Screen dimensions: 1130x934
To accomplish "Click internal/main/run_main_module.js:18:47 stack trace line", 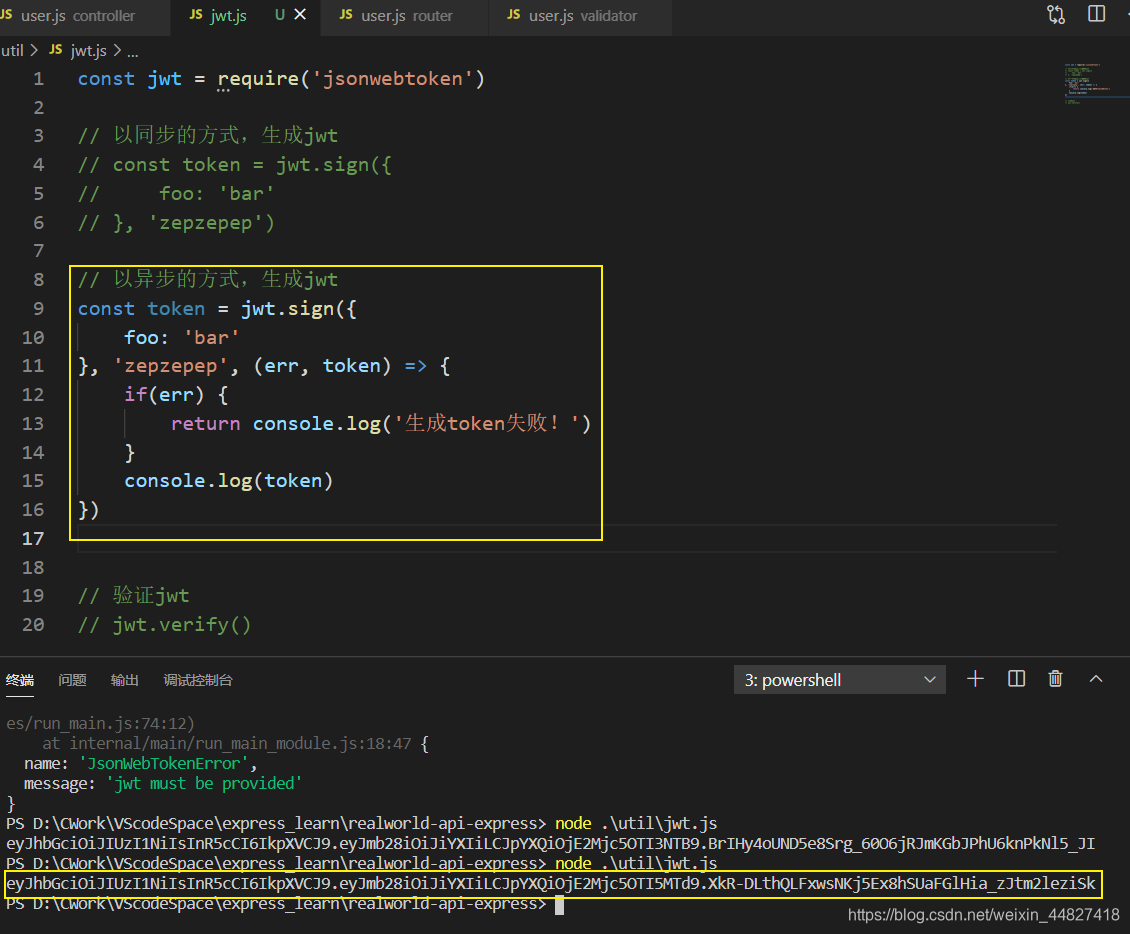I will tap(240, 743).
